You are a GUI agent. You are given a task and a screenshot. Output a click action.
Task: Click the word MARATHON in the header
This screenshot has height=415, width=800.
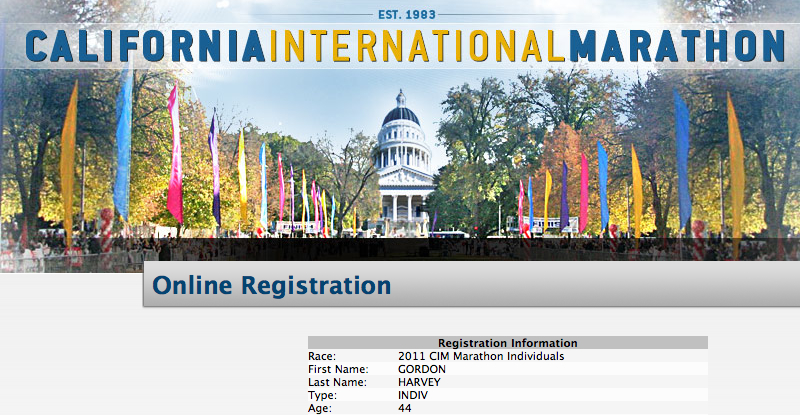pyautogui.click(x=676, y=46)
